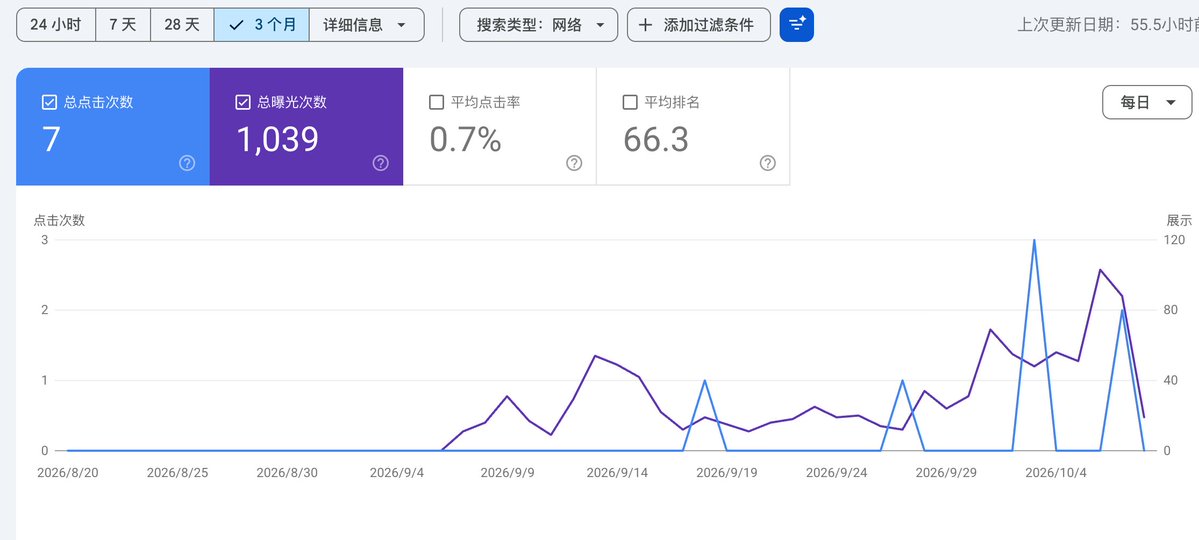Image resolution: width=1199 pixels, height=540 pixels.
Task: Click the 点击次数 axis title
Action: pyautogui.click(x=59, y=221)
